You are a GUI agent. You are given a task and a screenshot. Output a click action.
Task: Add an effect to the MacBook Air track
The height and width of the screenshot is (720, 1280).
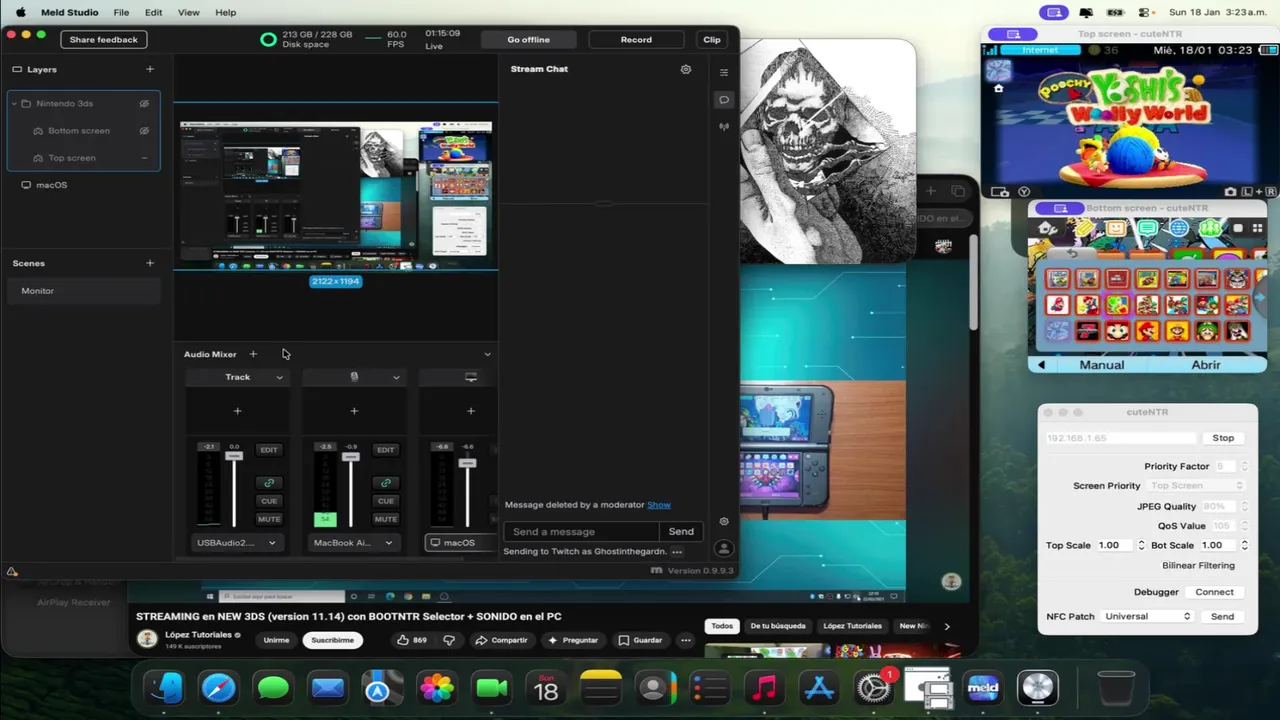(x=354, y=411)
